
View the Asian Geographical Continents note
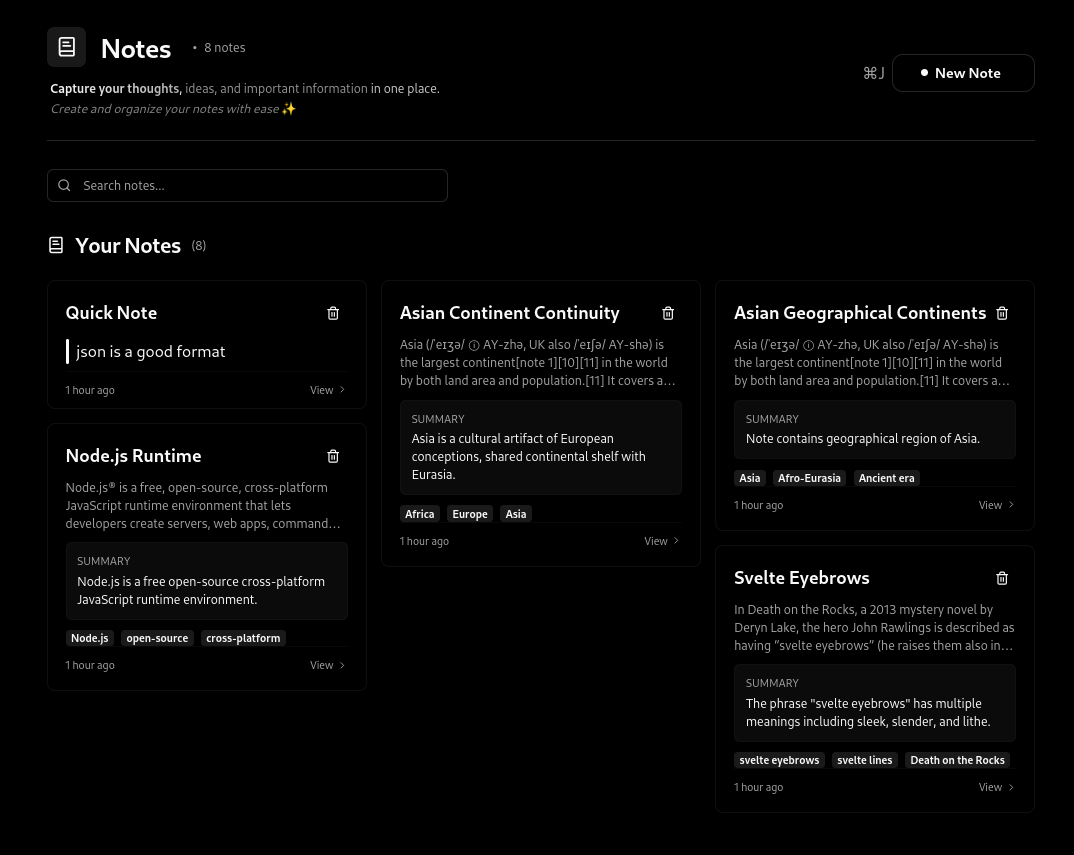(x=996, y=505)
